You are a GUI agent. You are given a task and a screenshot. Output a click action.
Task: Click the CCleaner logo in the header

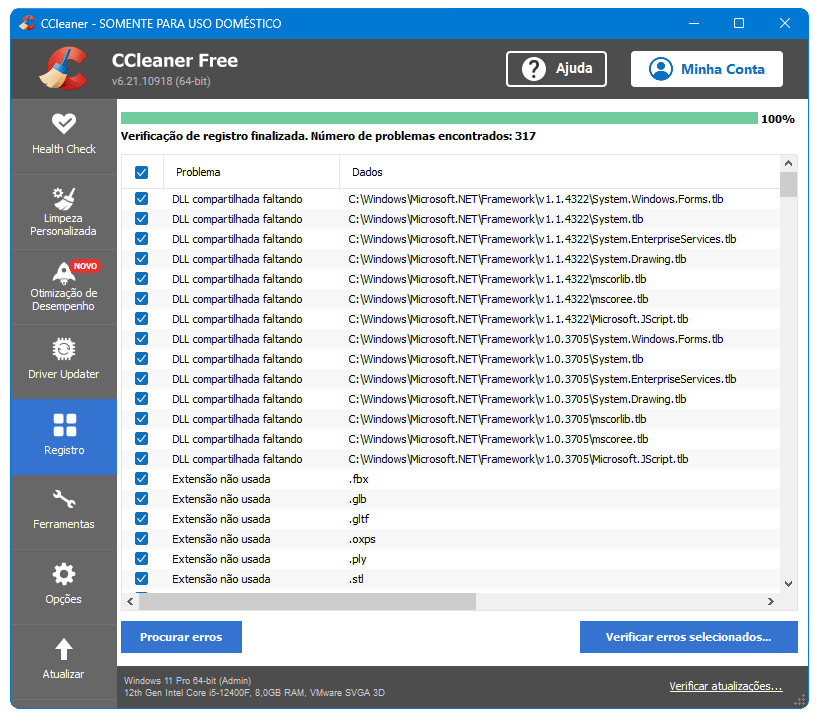click(x=64, y=69)
